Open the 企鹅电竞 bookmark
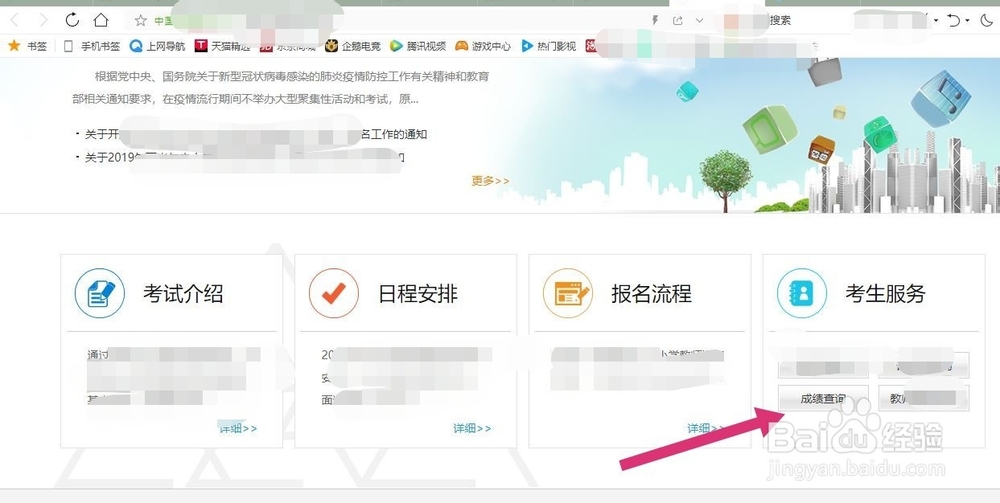The height and width of the screenshot is (503, 1000). 353,46
